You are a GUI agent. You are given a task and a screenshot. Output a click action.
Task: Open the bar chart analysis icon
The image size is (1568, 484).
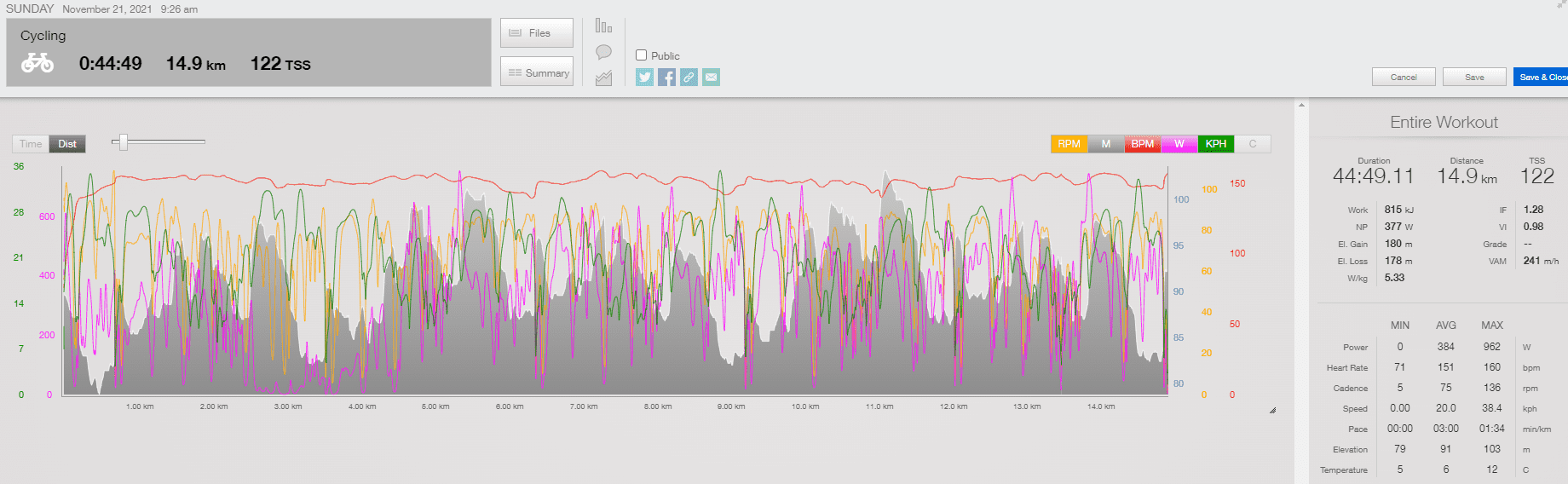coord(603,26)
